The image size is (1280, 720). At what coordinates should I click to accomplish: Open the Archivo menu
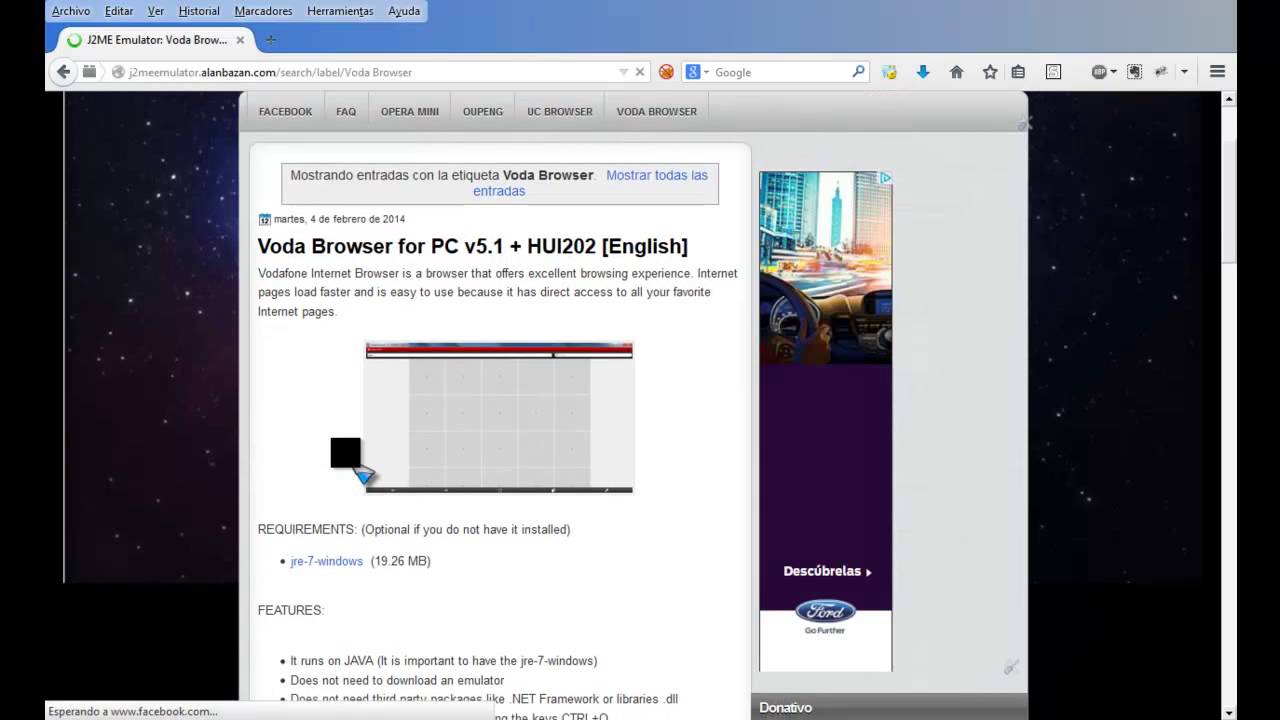tap(71, 11)
